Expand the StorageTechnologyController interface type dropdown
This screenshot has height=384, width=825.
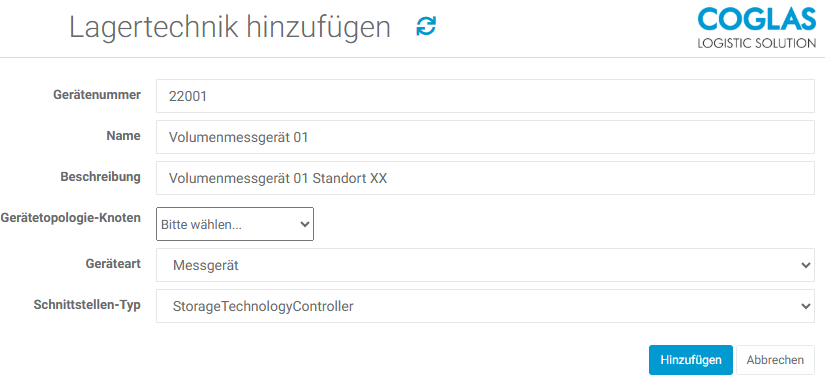485,306
